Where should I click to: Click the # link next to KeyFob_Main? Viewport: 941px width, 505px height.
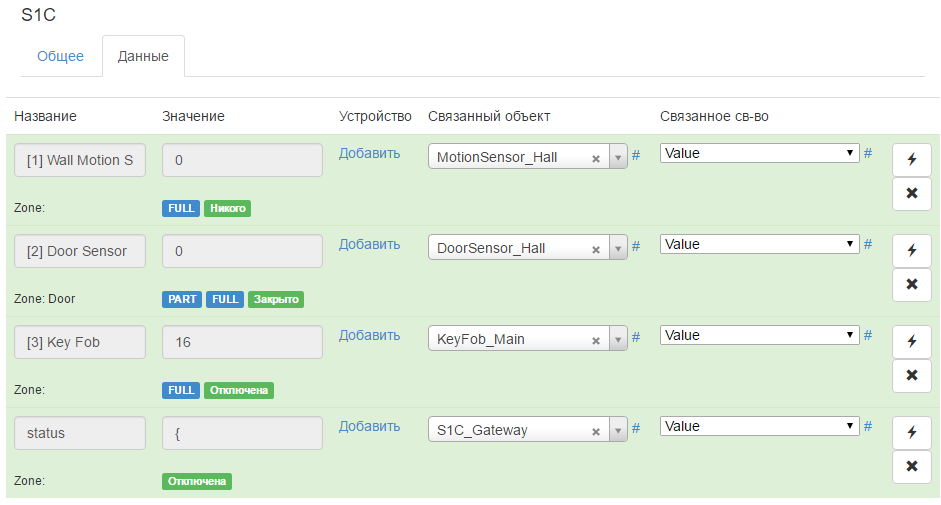pyautogui.click(x=636, y=338)
